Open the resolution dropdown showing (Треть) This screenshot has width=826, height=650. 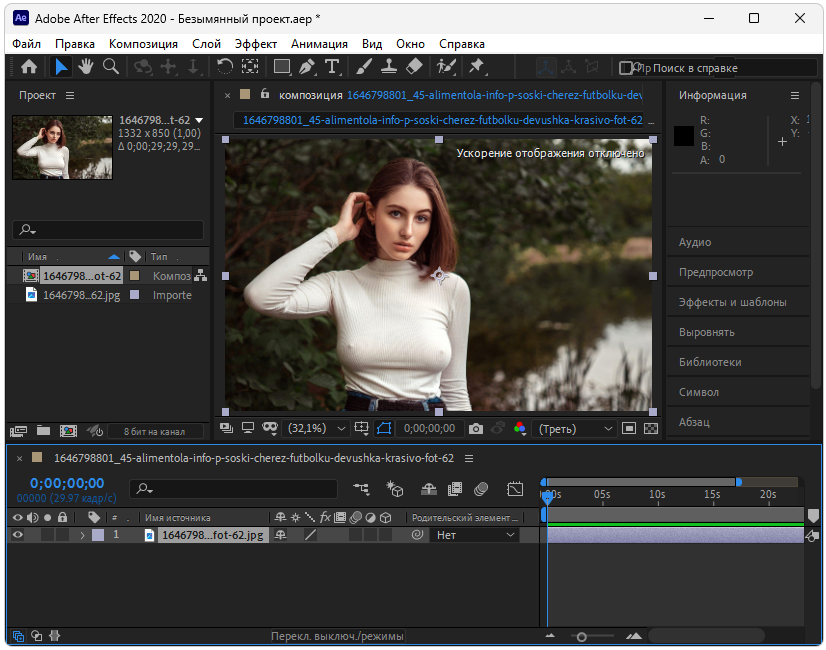tap(574, 429)
